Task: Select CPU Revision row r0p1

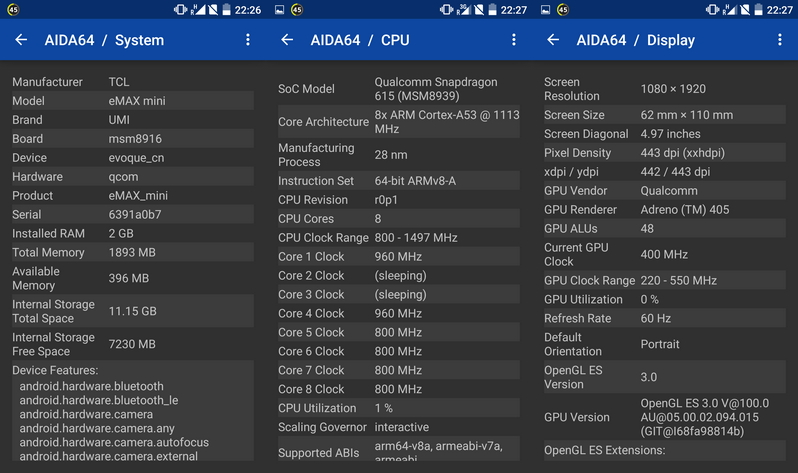Action: point(399,200)
